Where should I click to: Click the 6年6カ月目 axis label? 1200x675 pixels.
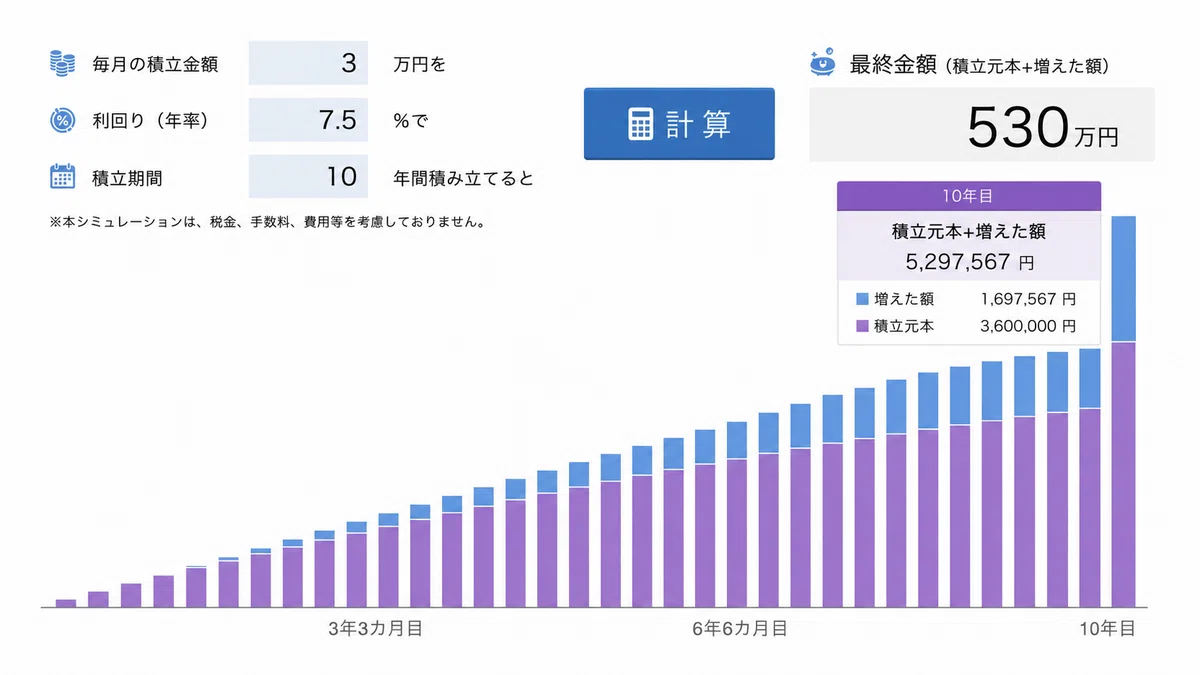pos(739,629)
